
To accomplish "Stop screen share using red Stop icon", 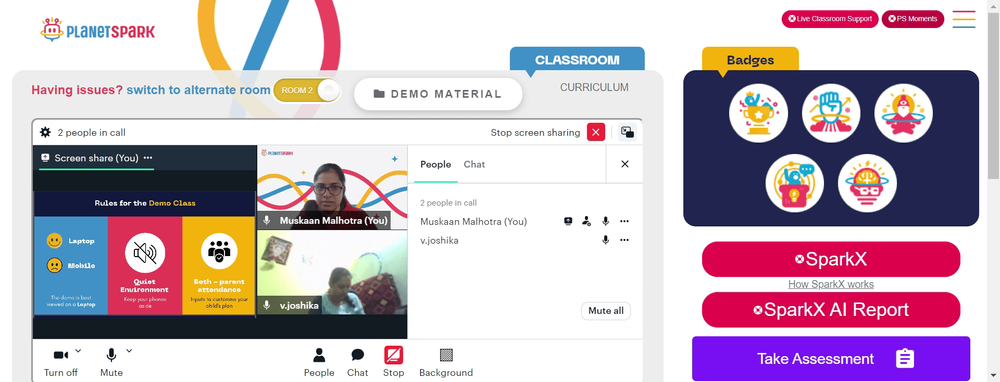I will 393,362.
